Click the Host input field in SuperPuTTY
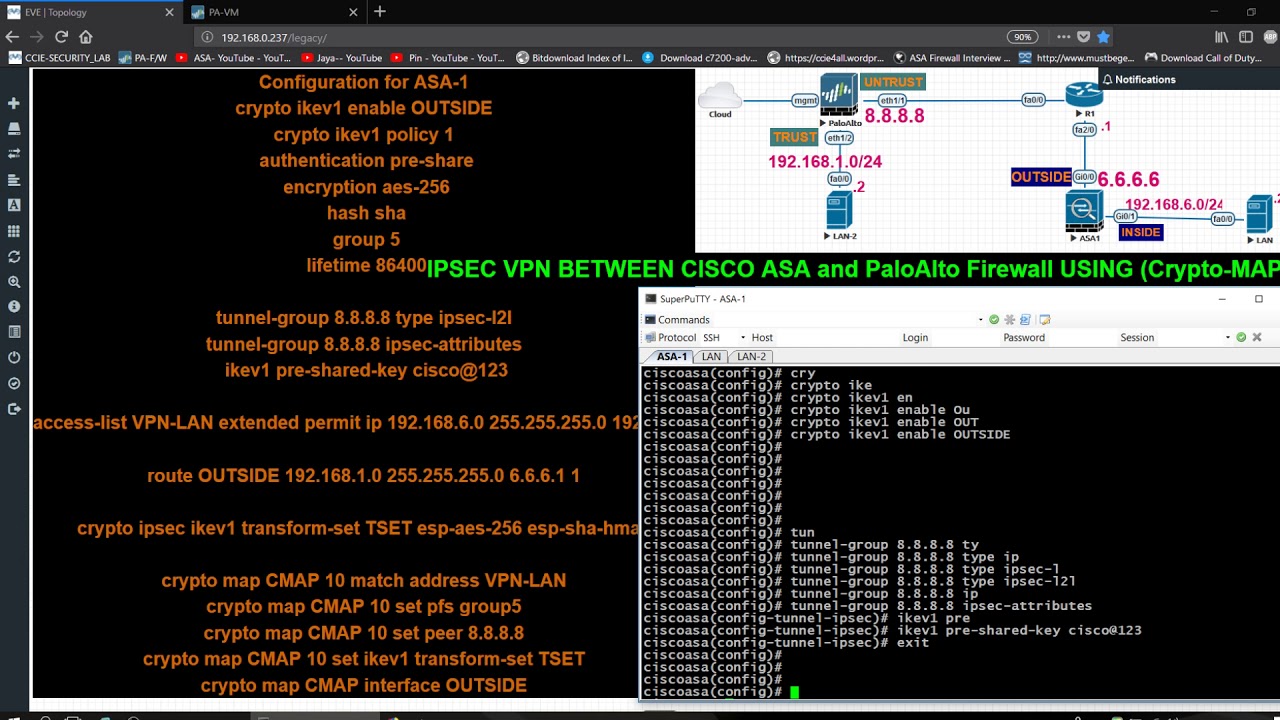 838,338
